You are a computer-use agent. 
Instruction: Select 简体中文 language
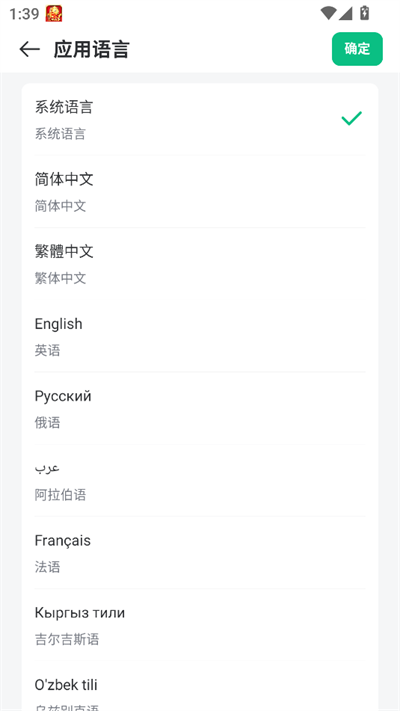[200, 192]
